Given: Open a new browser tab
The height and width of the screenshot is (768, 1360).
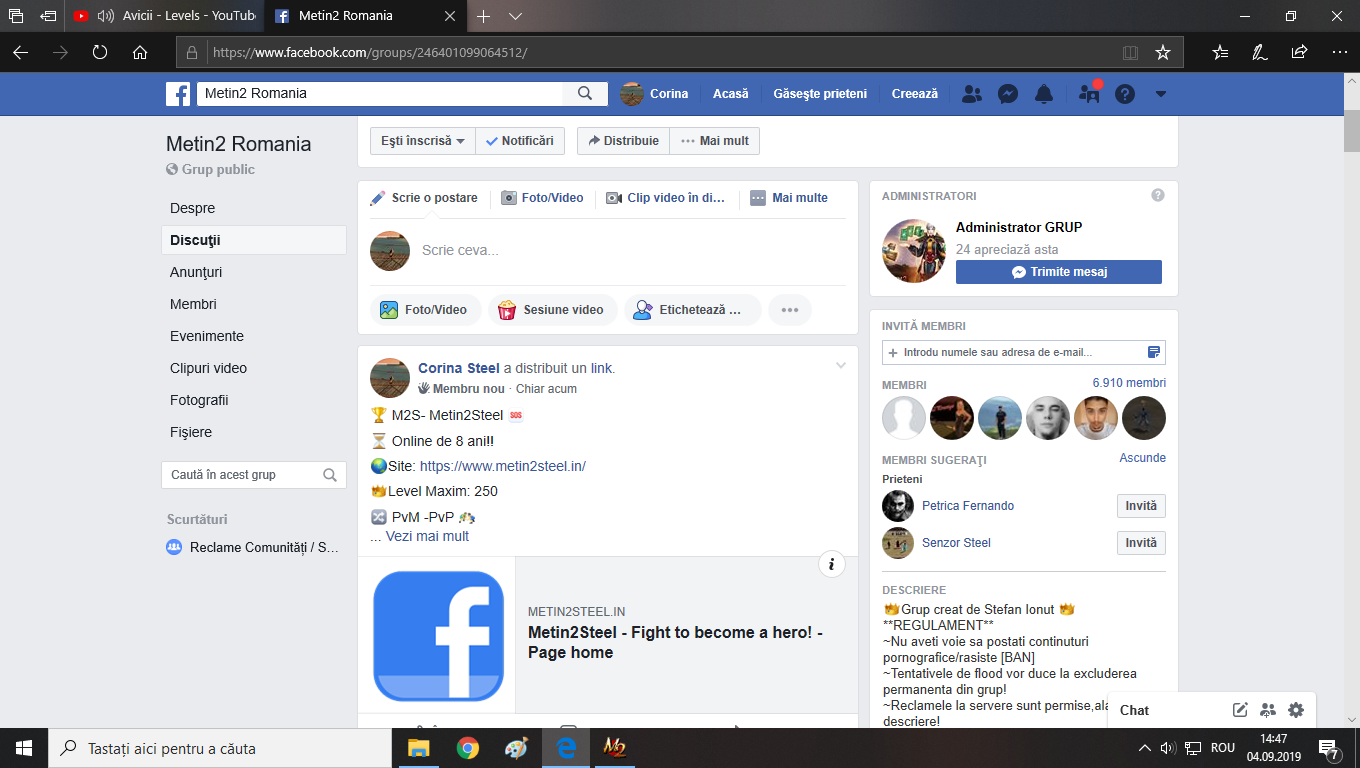Looking at the screenshot, I should pos(484,16).
